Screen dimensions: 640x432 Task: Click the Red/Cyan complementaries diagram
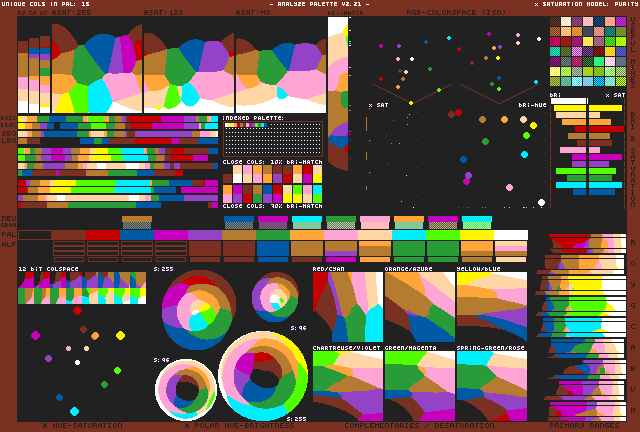click(347, 308)
